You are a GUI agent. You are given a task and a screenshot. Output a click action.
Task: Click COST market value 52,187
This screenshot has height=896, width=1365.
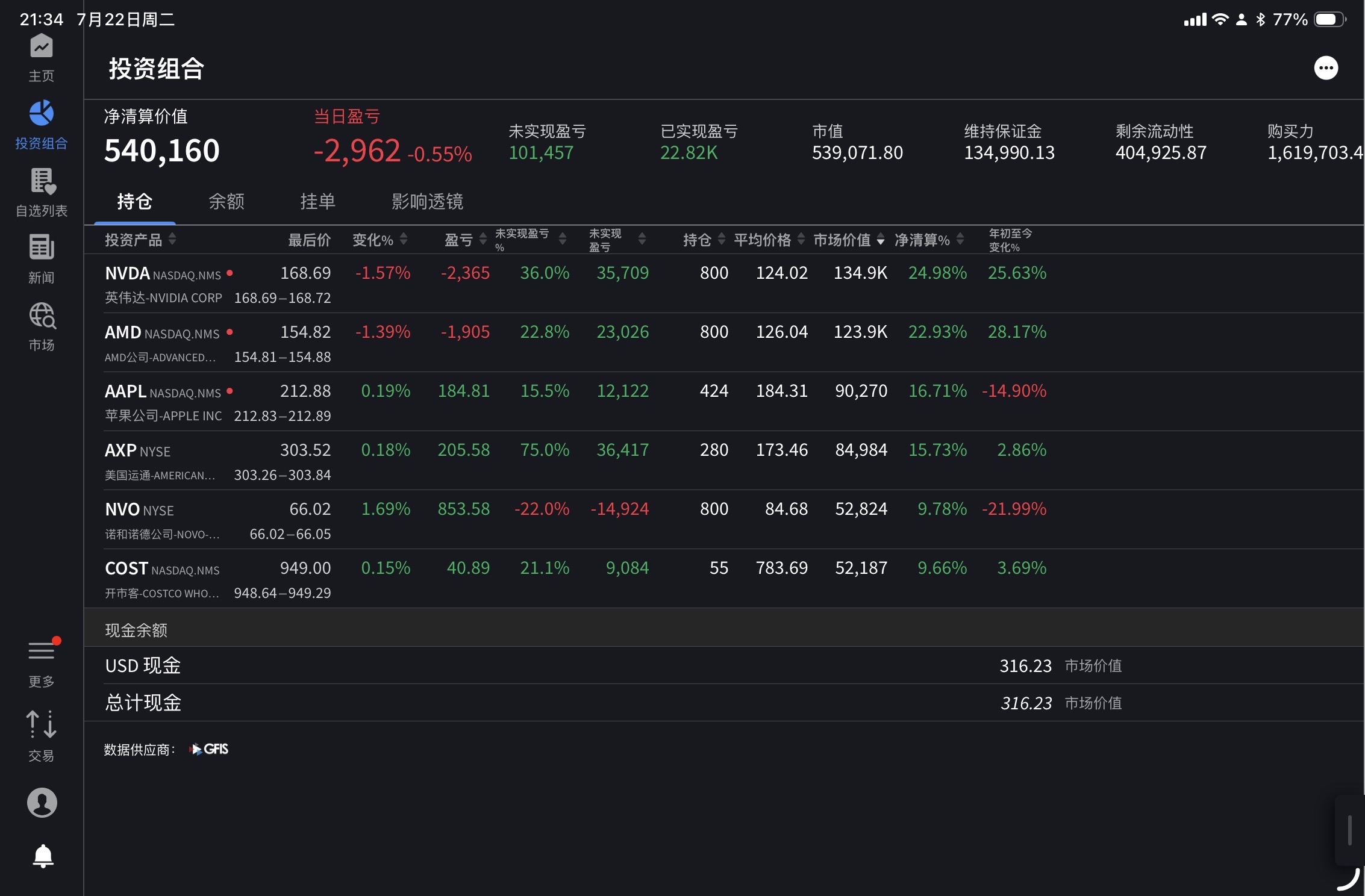pos(861,568)
